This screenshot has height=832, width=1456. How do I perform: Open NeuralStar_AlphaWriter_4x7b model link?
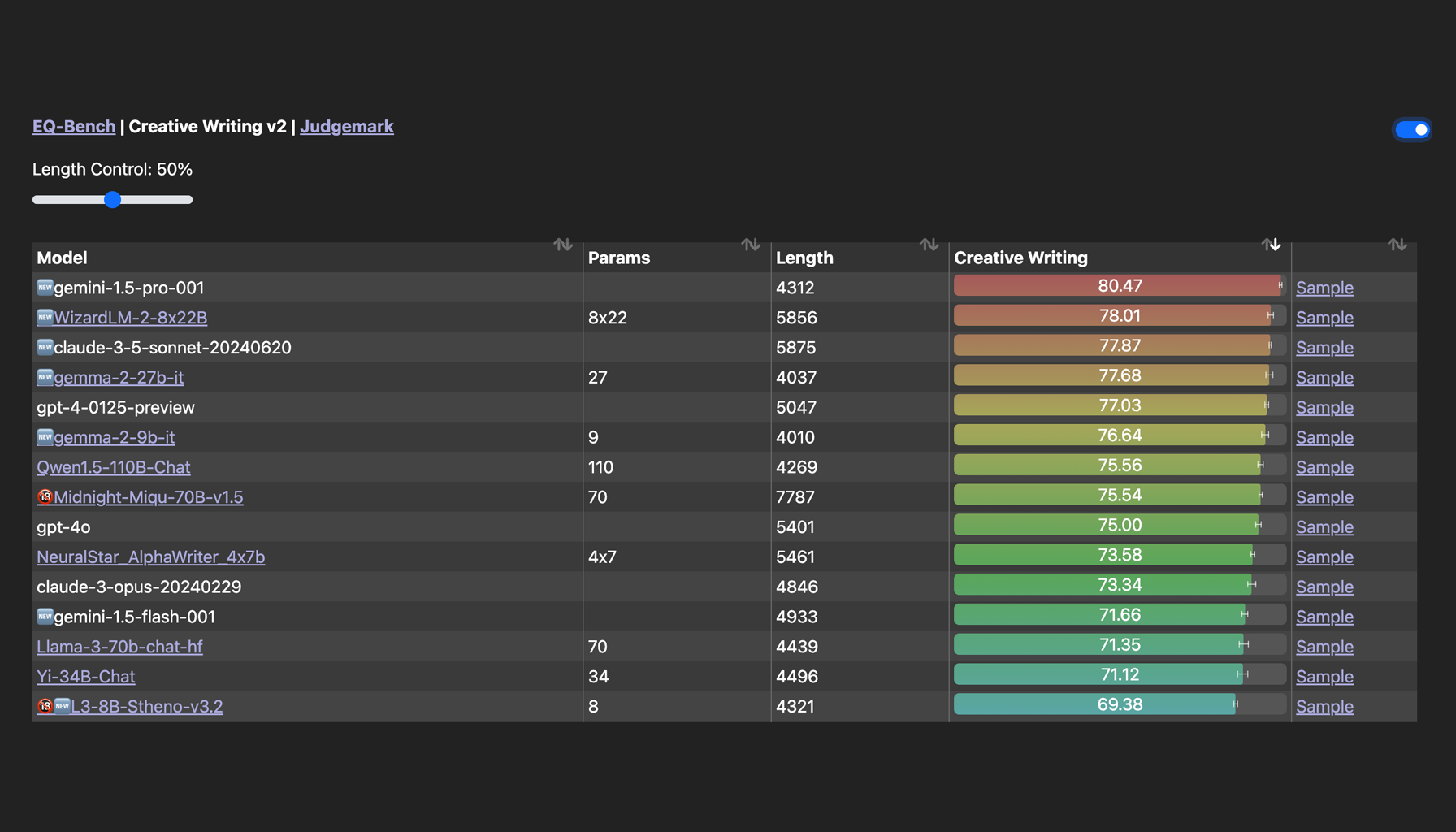(x=151, y=557)
